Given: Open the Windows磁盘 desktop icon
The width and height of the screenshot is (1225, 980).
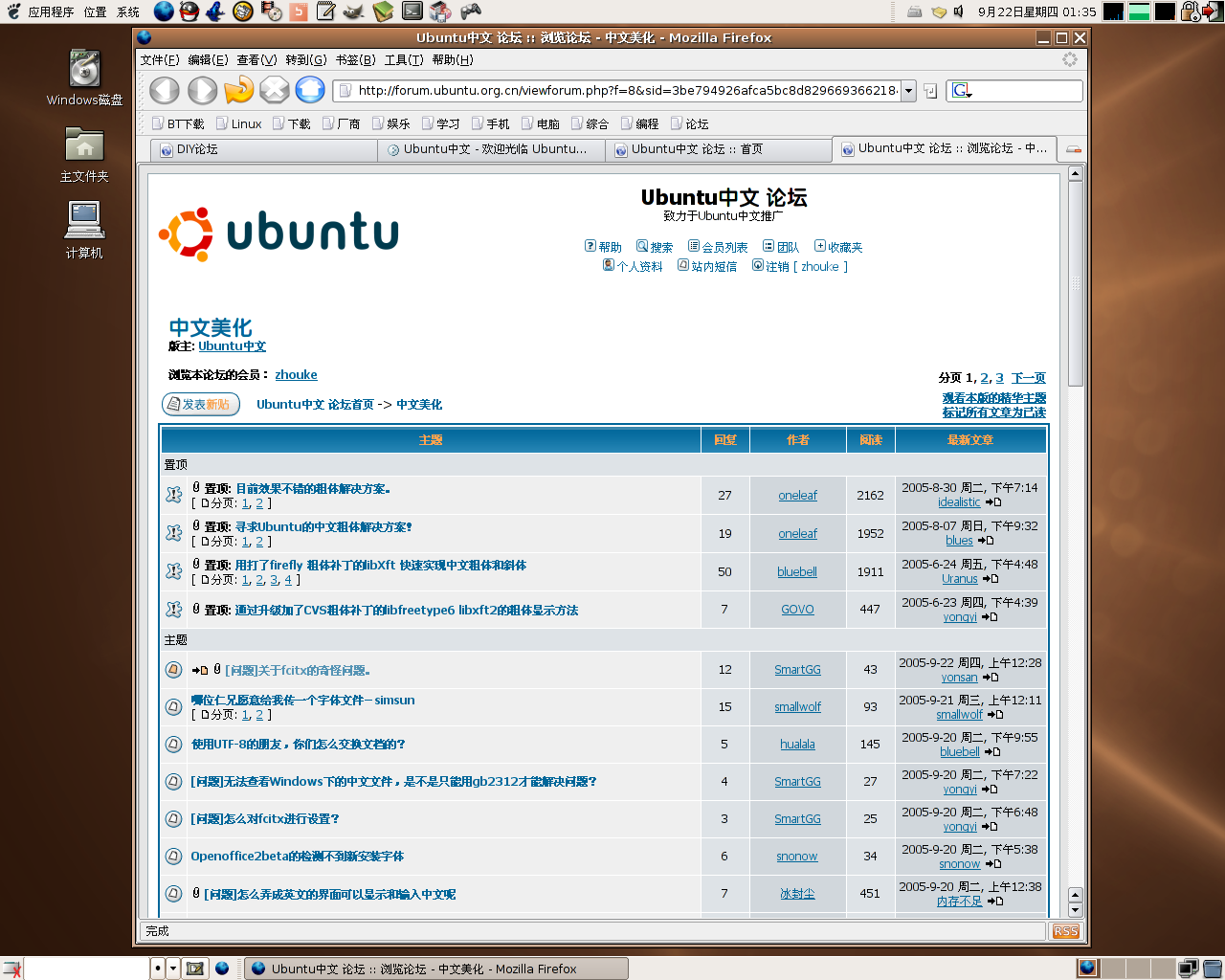Looking at the screenshot, I should 84,78.
